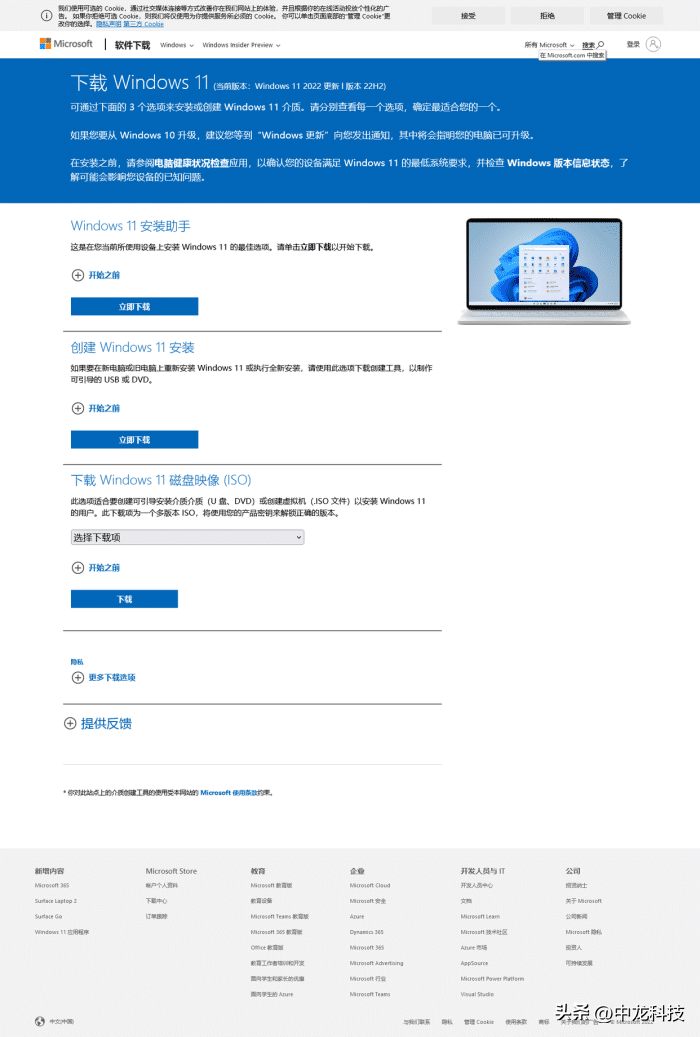This screenshot has height=1037, width=700.
Task: Open the 电脑健康状况检查 link
Action: click(192, 163)
